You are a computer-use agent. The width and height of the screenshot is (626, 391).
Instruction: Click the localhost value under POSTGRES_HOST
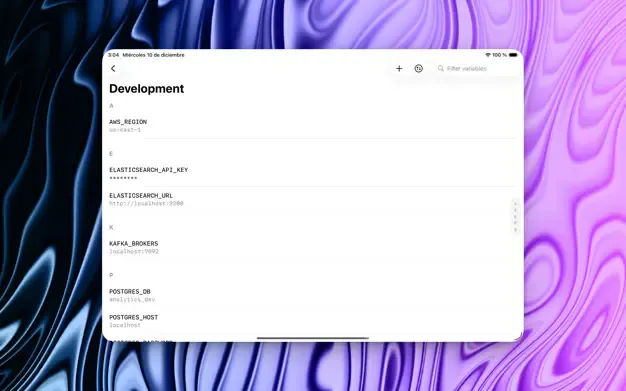(x=125, y=325)
